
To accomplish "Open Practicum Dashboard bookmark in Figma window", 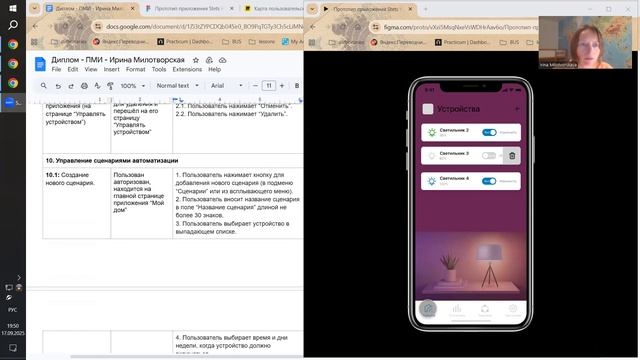I will (463, 42).
